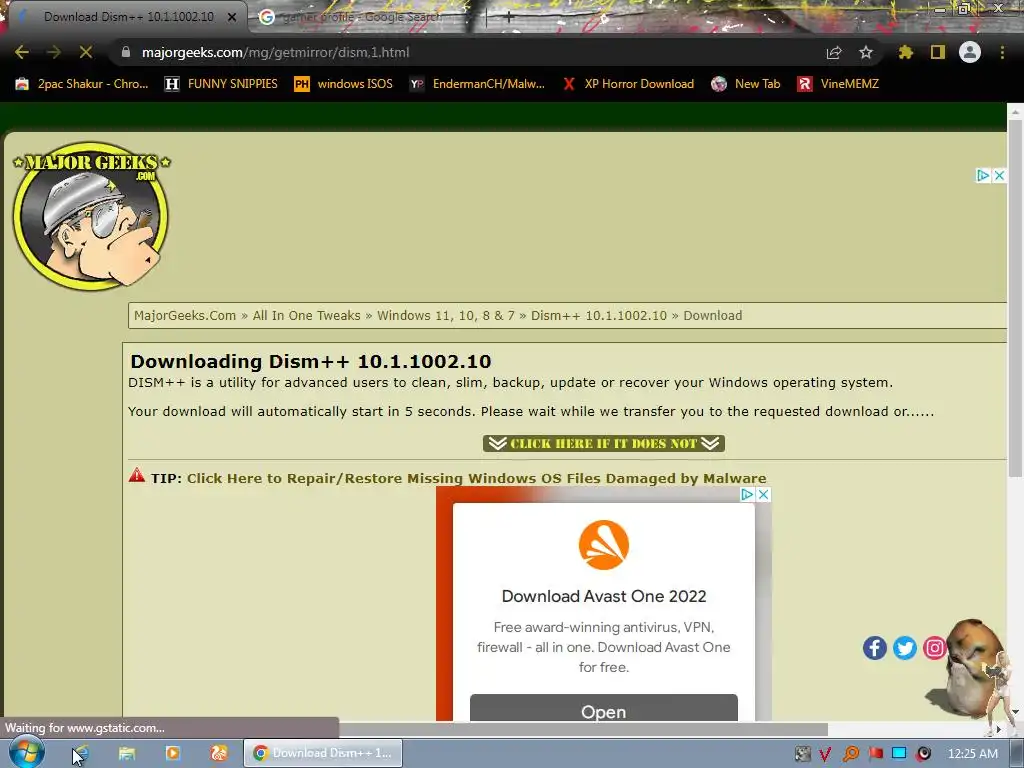Open the Windows Start orb
The image size is (1024, 768).
tap(27, 752)
